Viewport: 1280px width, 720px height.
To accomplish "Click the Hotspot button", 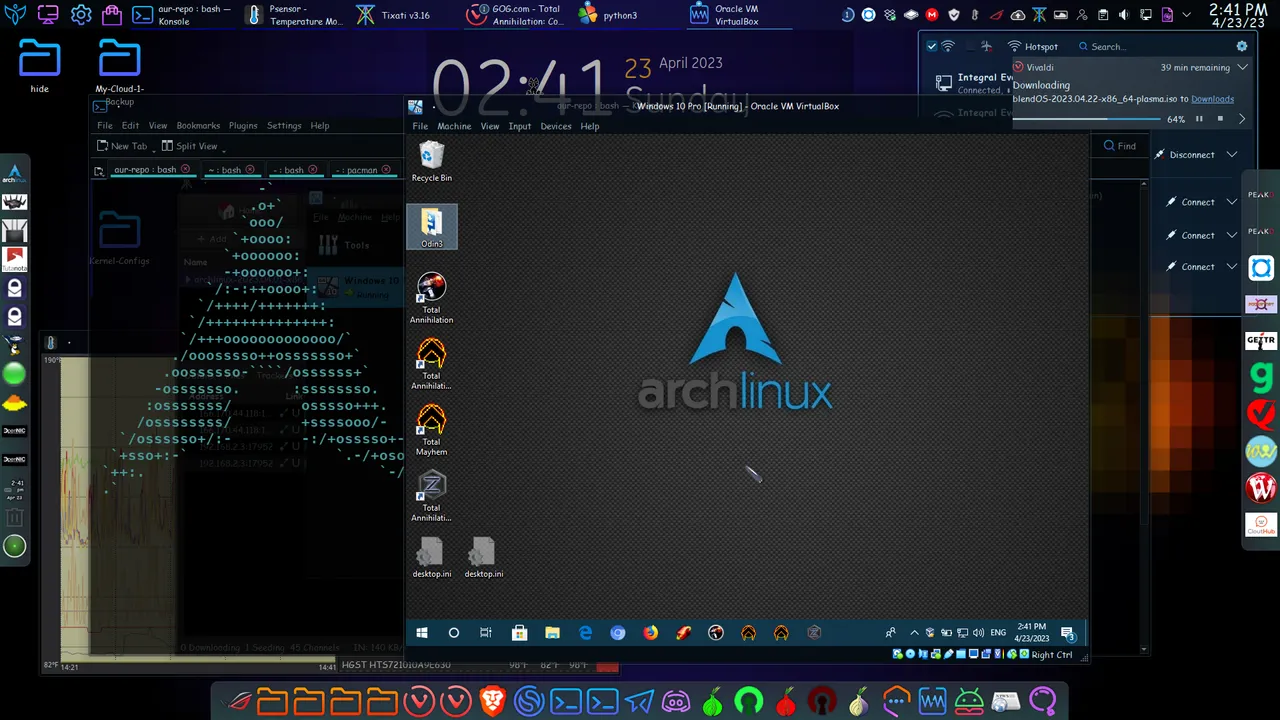I will (x=1032, y=46).
